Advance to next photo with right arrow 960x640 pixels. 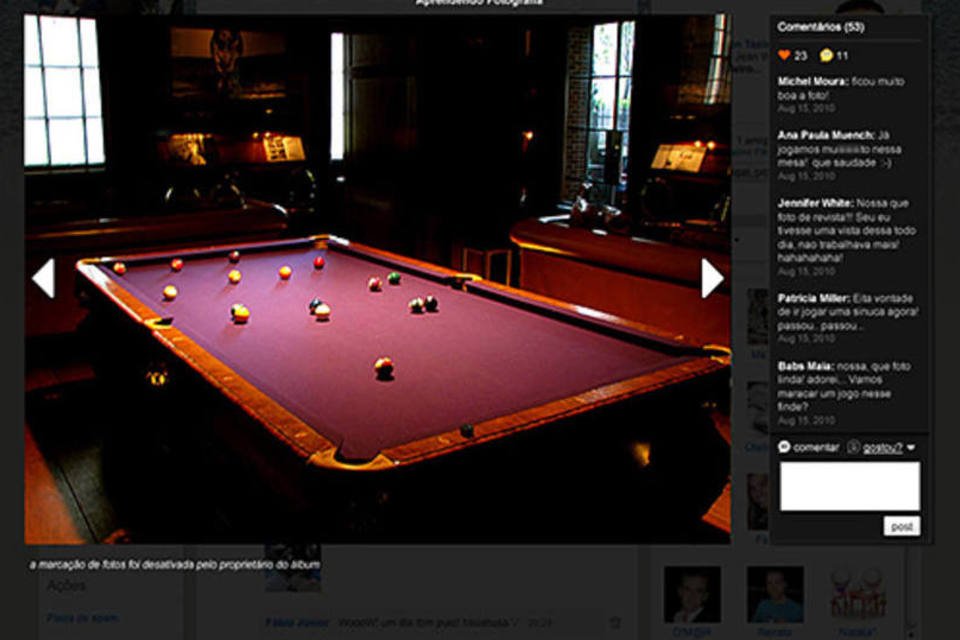pos(713,278)
